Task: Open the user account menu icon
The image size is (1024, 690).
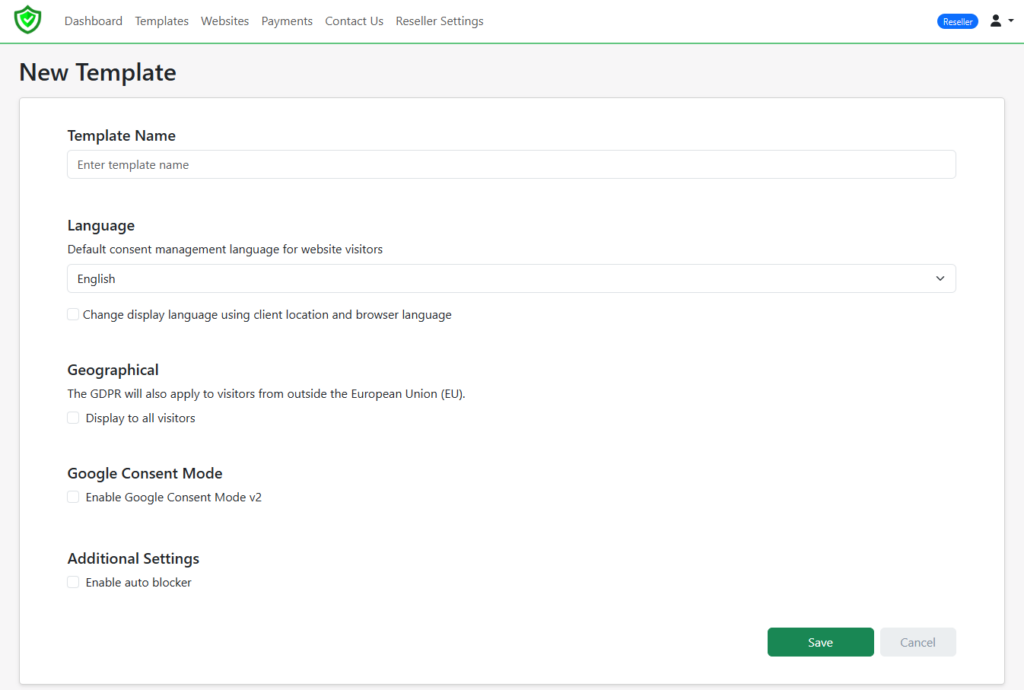Action: click(1001, 21)
